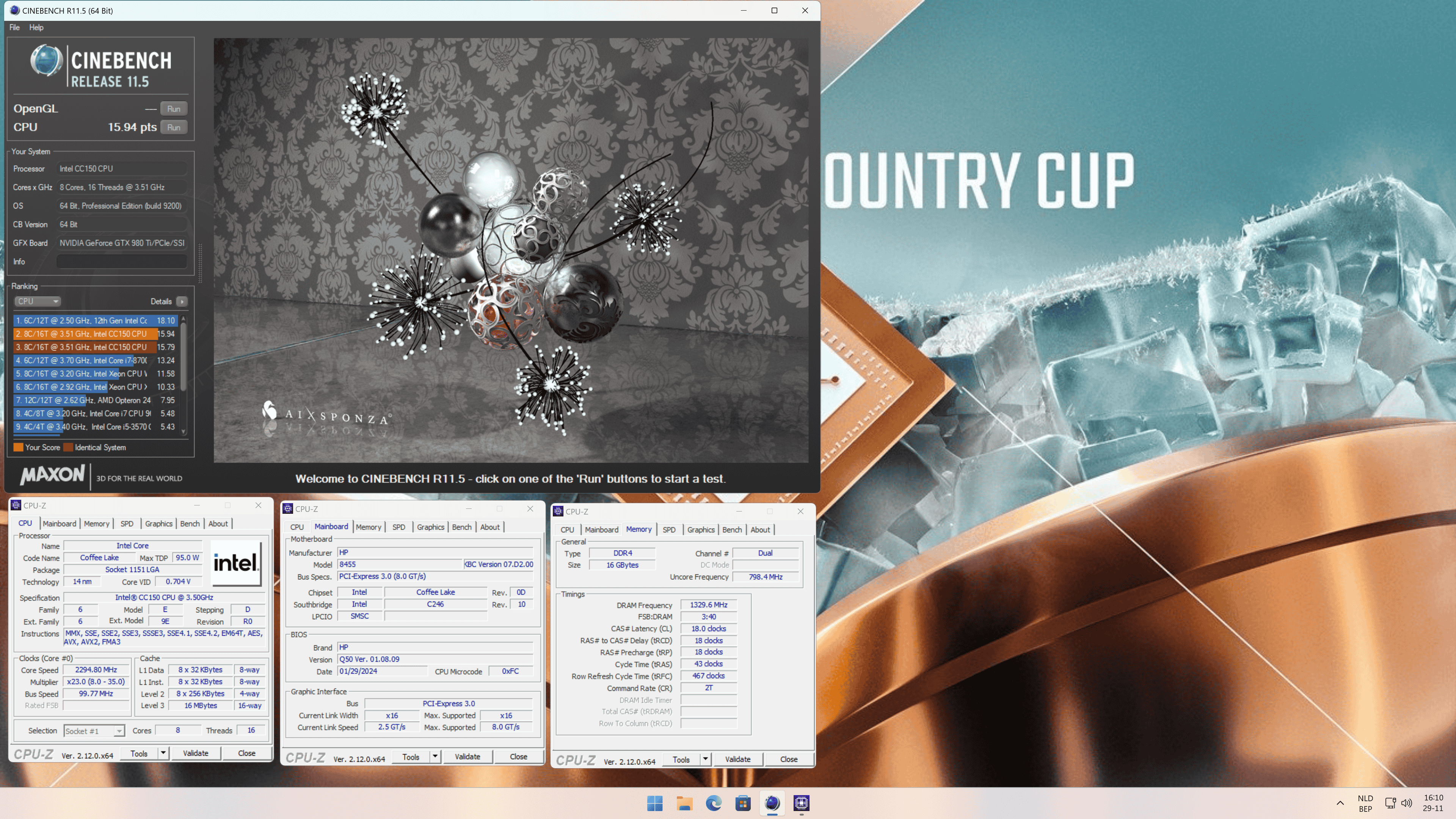Switch to Mainboard tab in first CPU-Z
Image resolution: width=1456 pixels, height=819 pixels.
coord(60,524)
